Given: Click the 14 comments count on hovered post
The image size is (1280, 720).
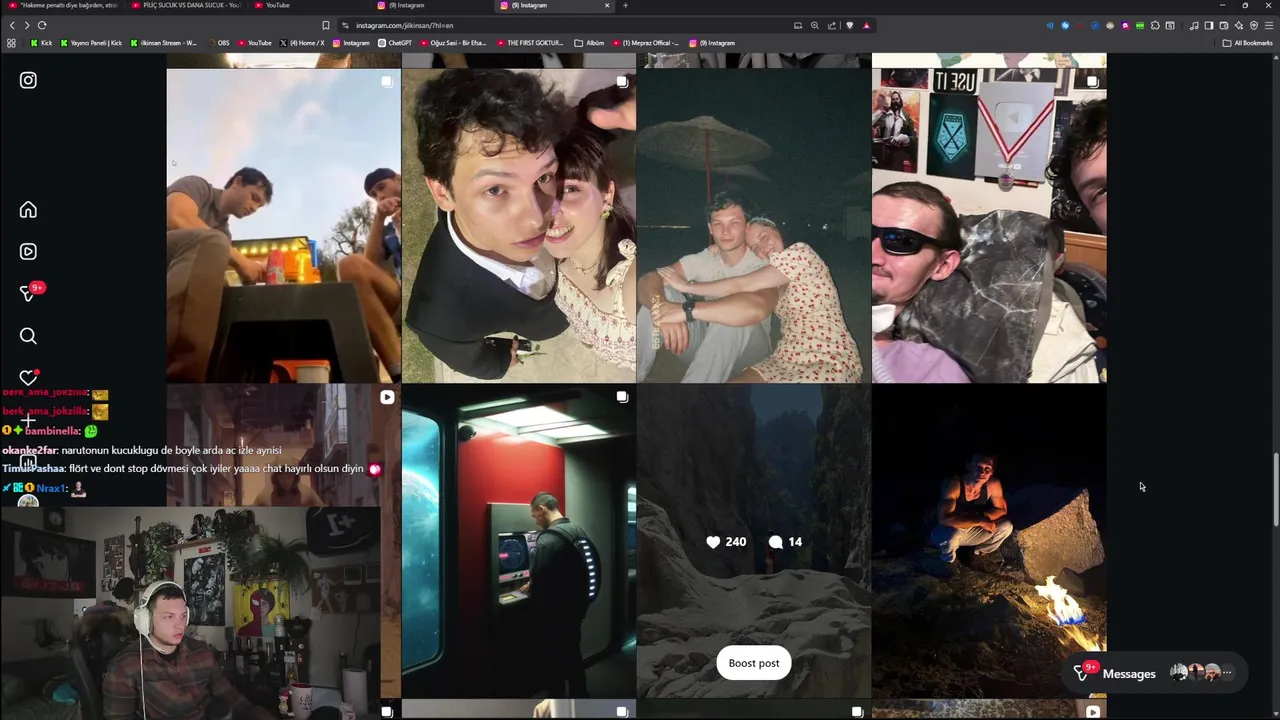Looking at the screenshot, I should click(x=785, y=542).
